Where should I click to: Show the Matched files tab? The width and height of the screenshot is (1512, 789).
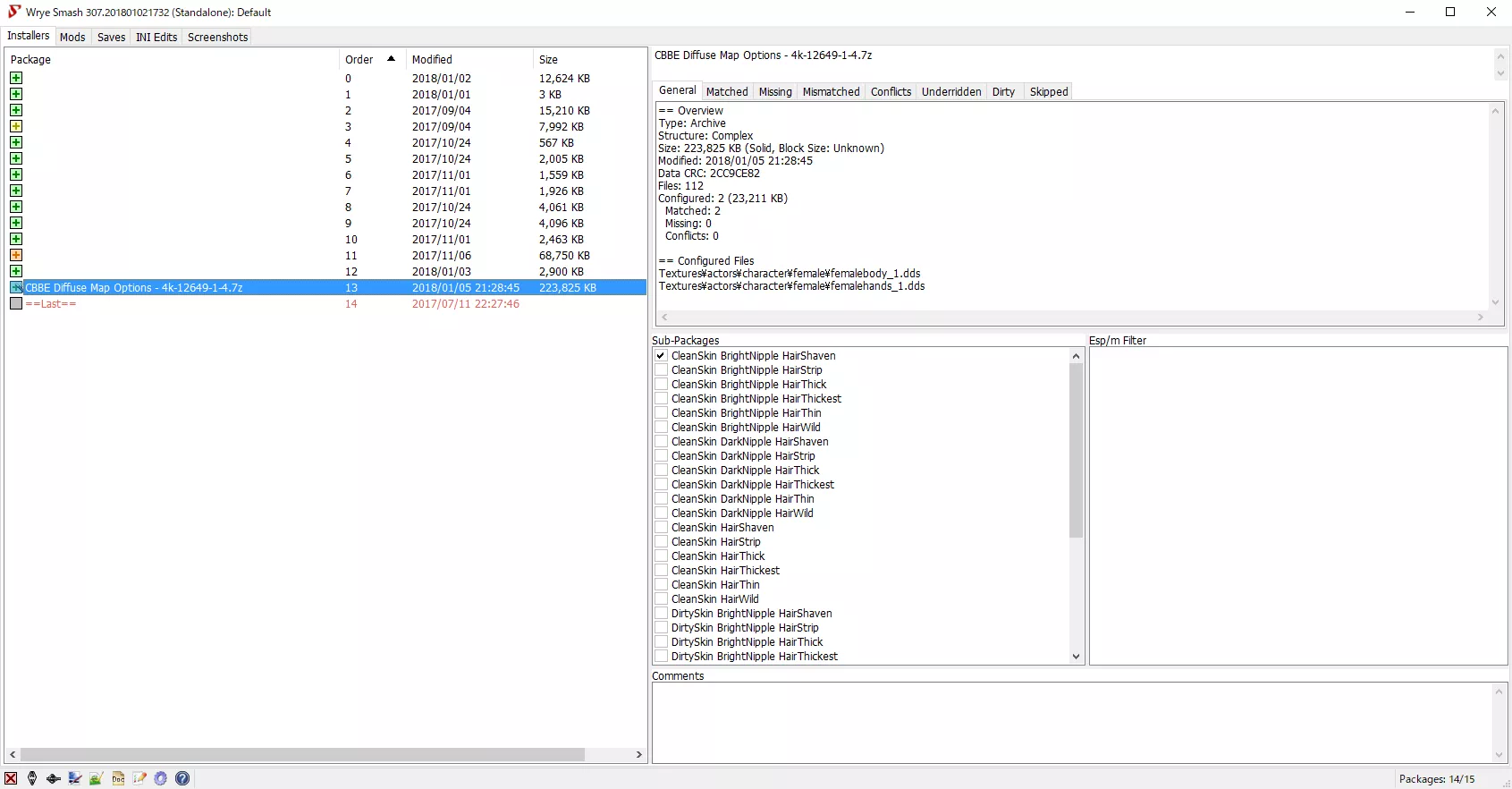727,91
